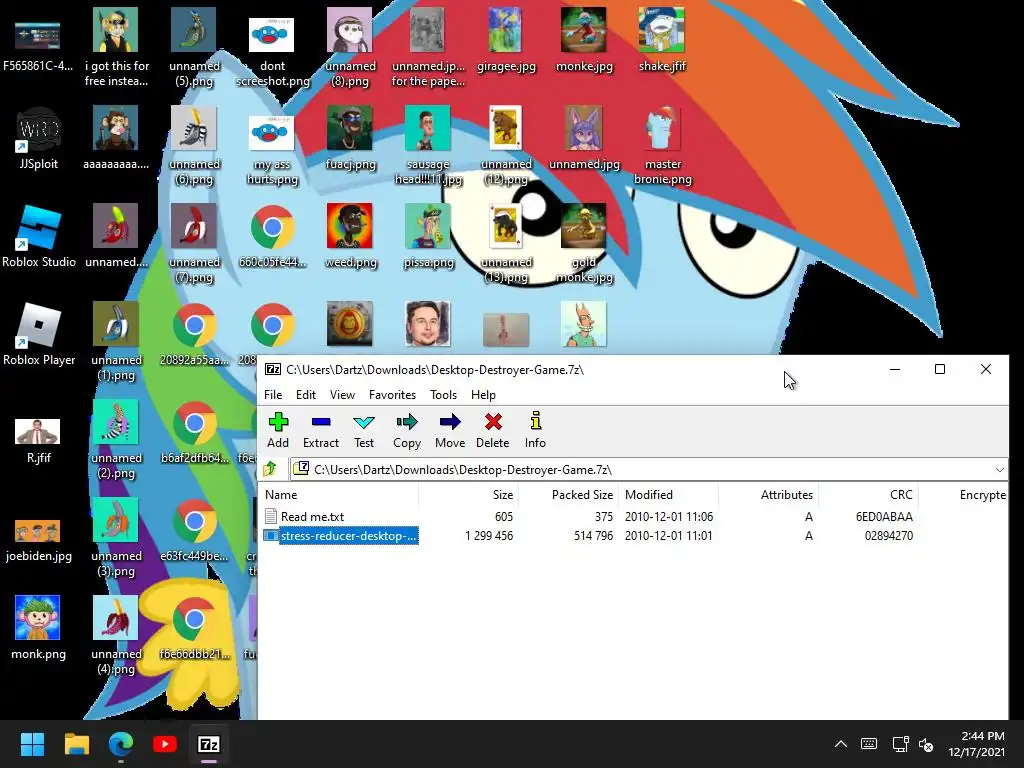
Task: Select the JJSploit desktop shortcut
Action: point(39,138)
